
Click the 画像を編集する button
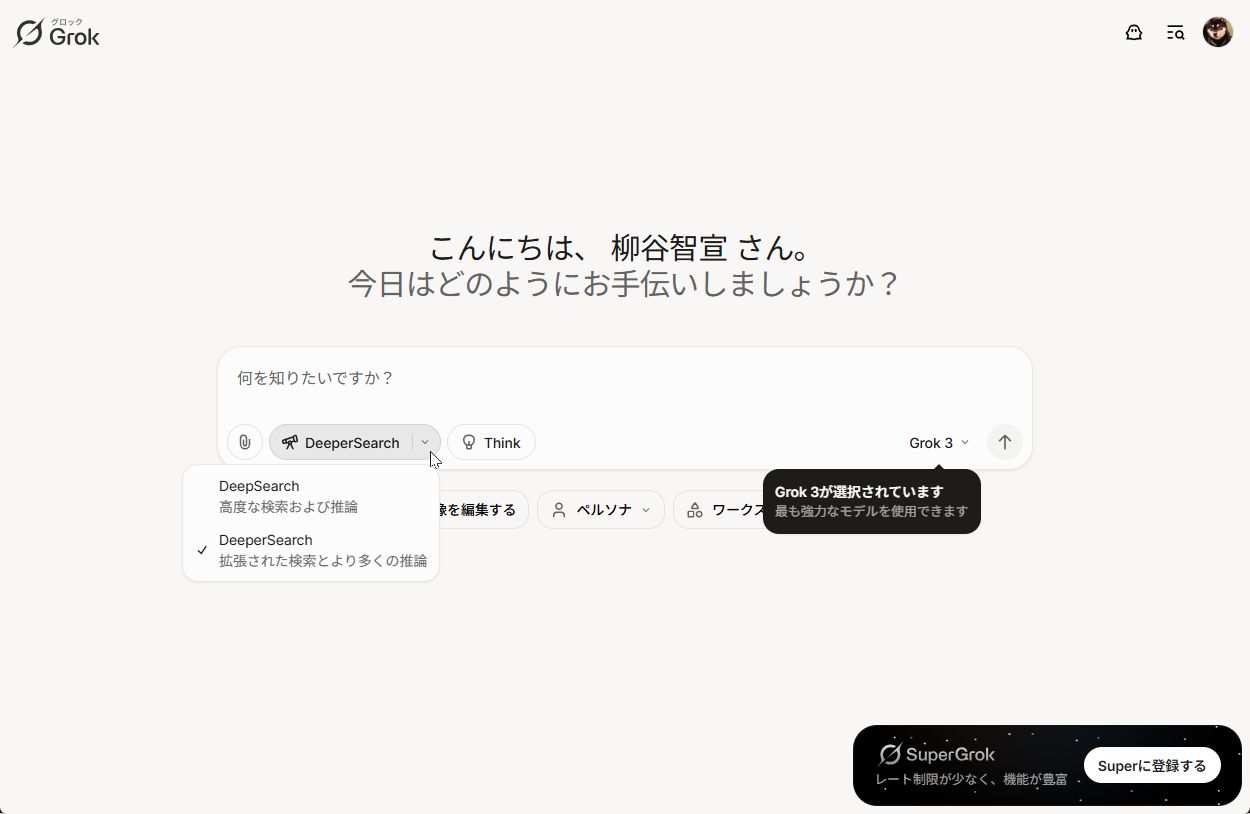[x=478, y=509]
